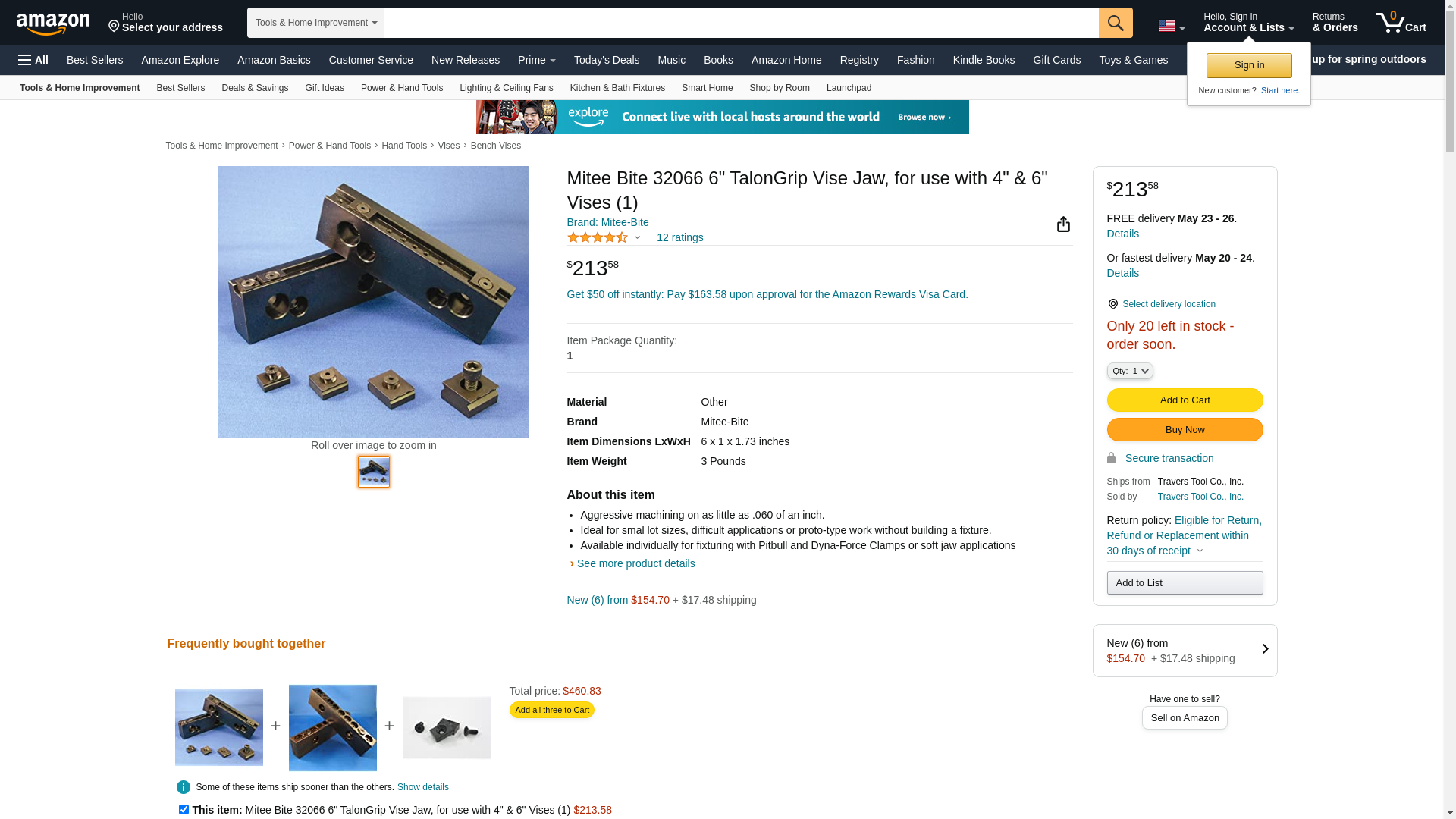Select Today's Deals in navigation bar
The width and height of the screenshot is (1456, 819).
pos(607,60)
